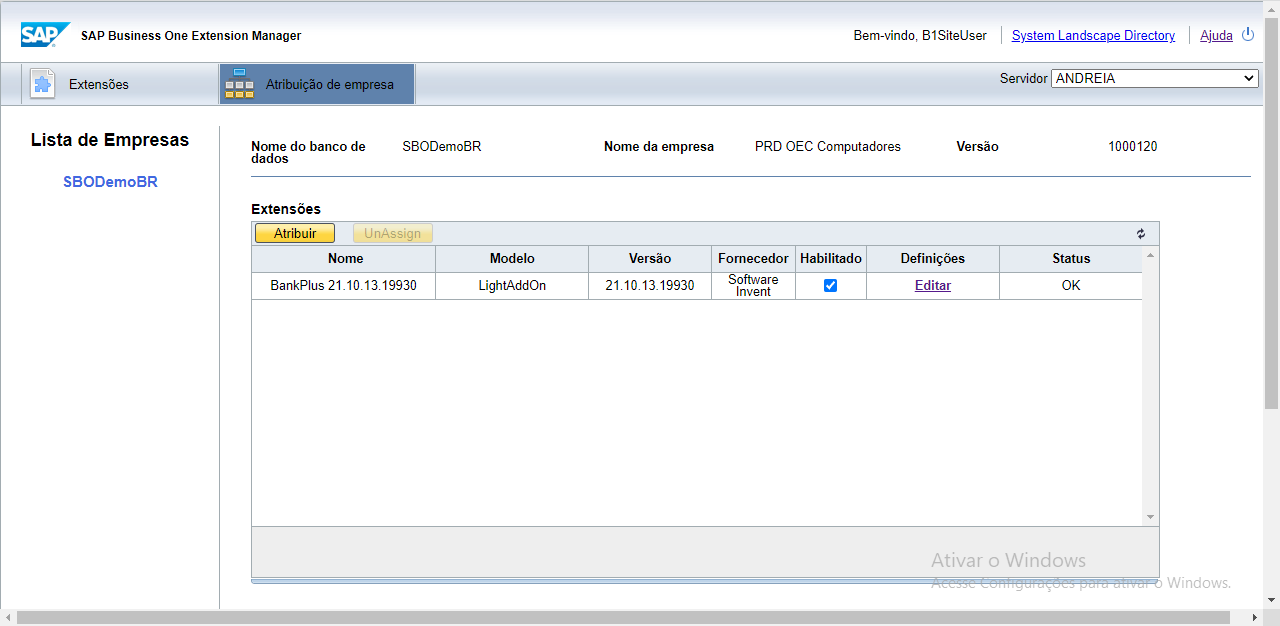This screenshot has width=1280, height=626.
Task: Click the Versão column header
Action: (x=650, y=259)
